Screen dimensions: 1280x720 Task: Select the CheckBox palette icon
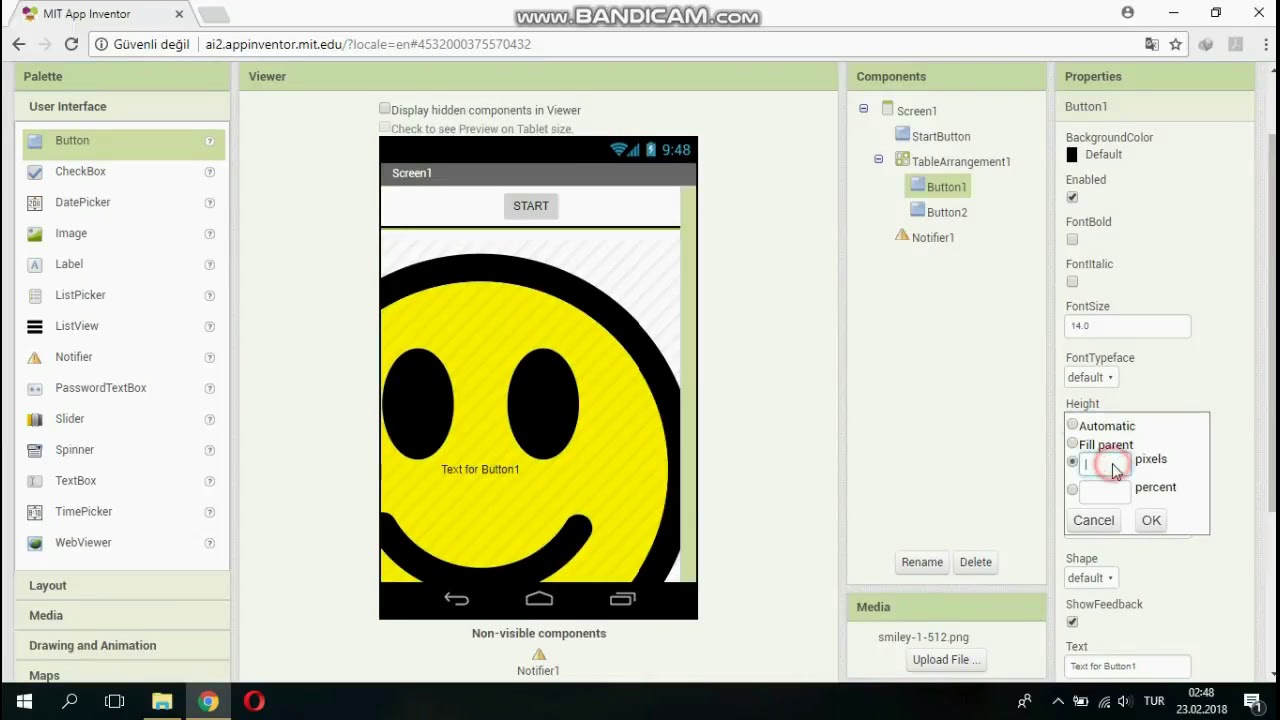pos(35,172)
